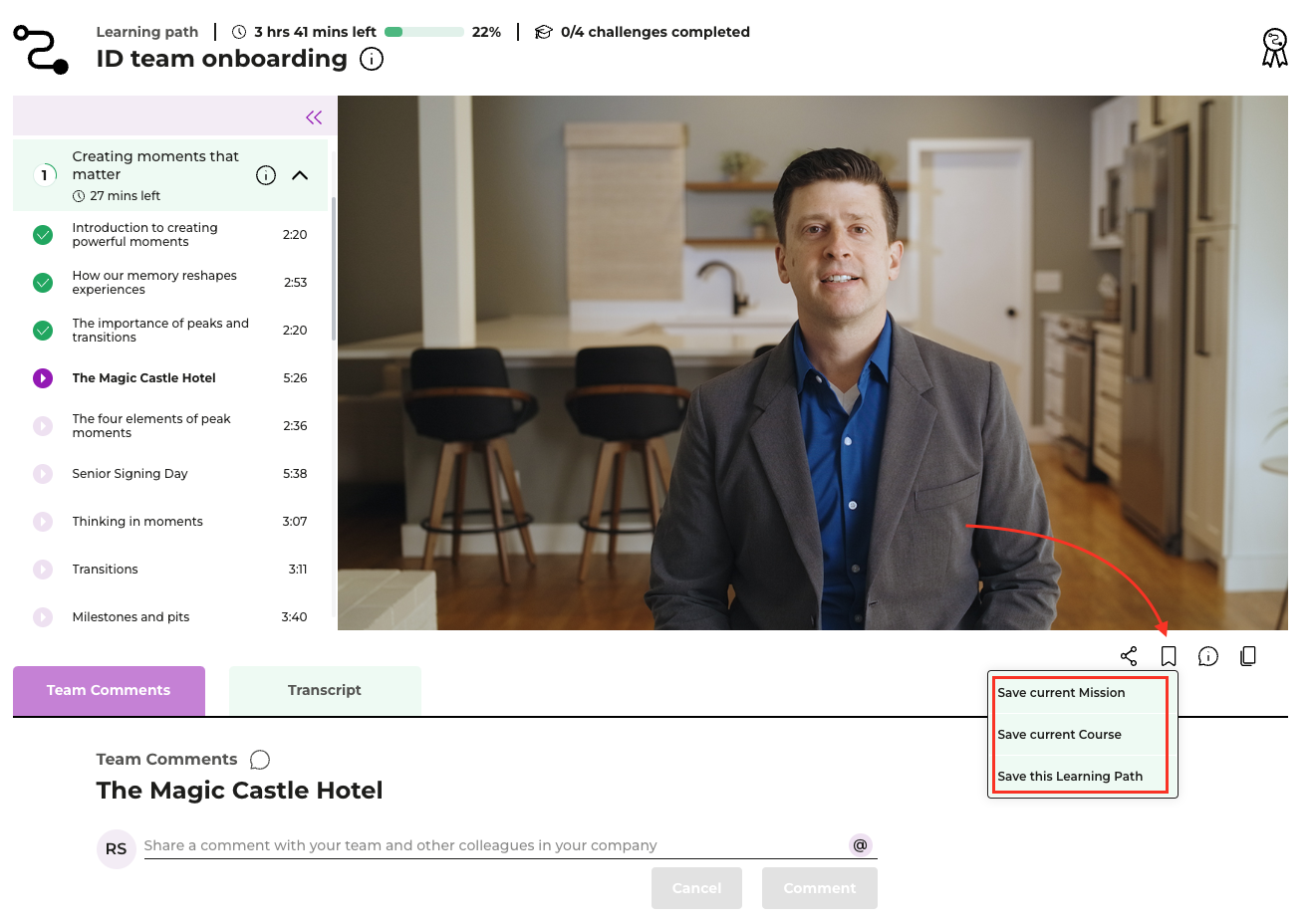Open lesson Introduction to creating powerful moments
This screenshot has width=1311, height=924.
(170, 235)
